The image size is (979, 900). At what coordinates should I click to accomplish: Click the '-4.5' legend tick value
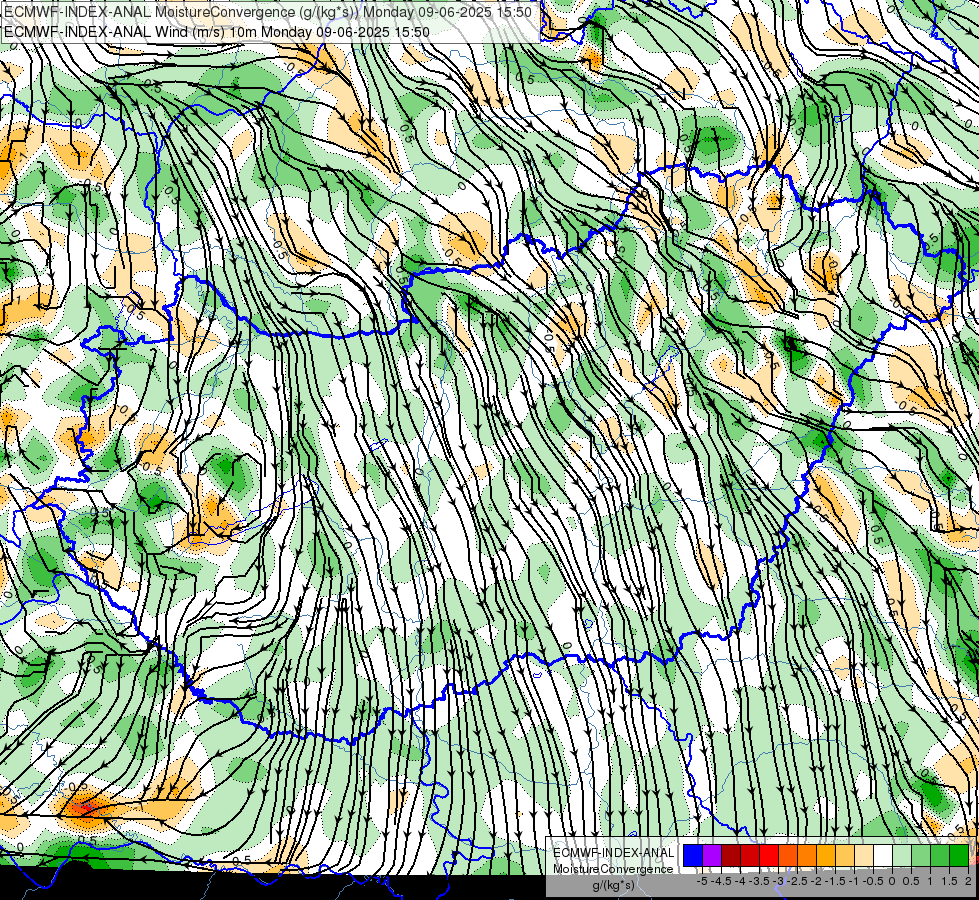pyautogui.click(x=721, y=881)
